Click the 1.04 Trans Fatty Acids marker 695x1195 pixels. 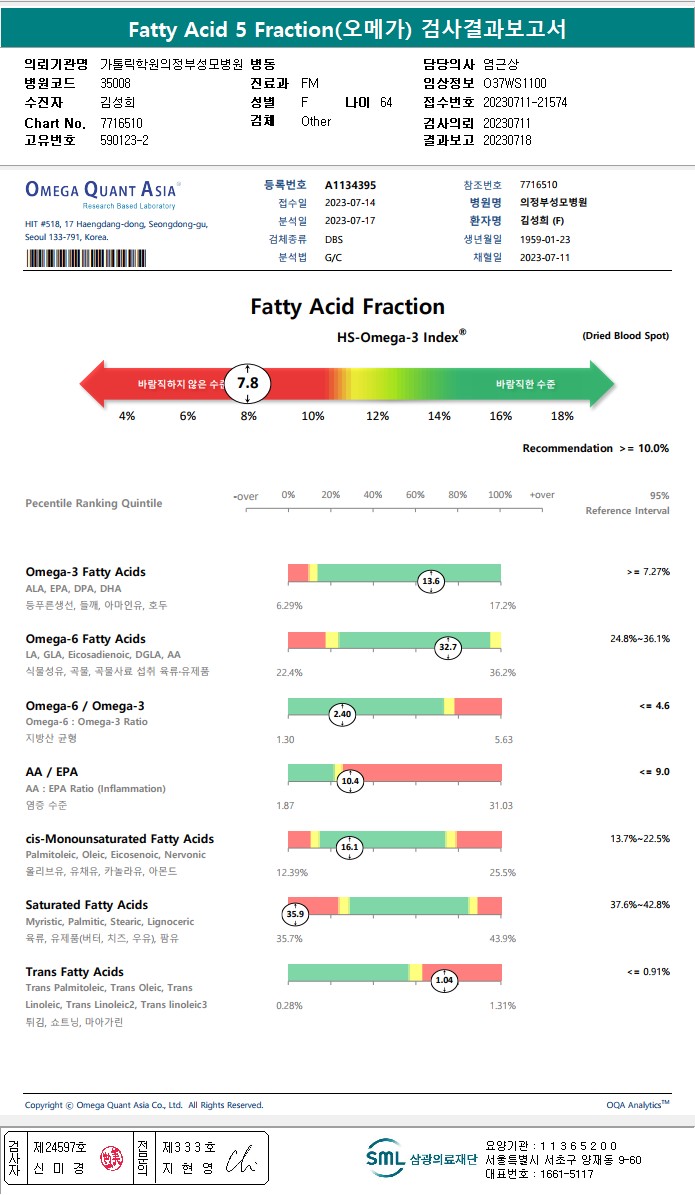pos(445,981)
